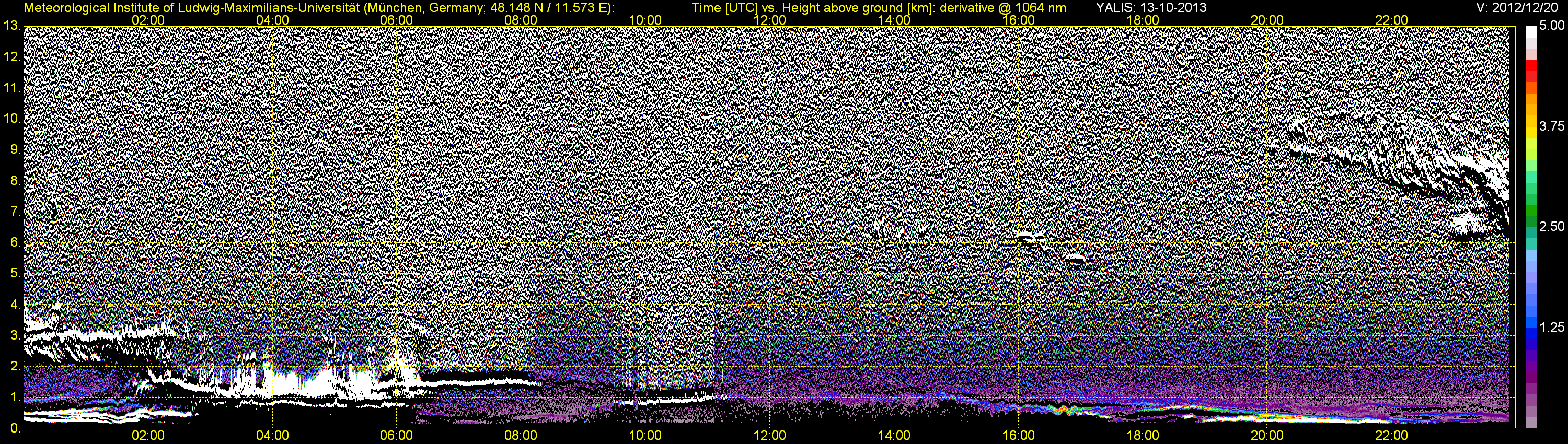
Task: Click the small cloud patch just after 16:00
Action: tap(1033, 240)
